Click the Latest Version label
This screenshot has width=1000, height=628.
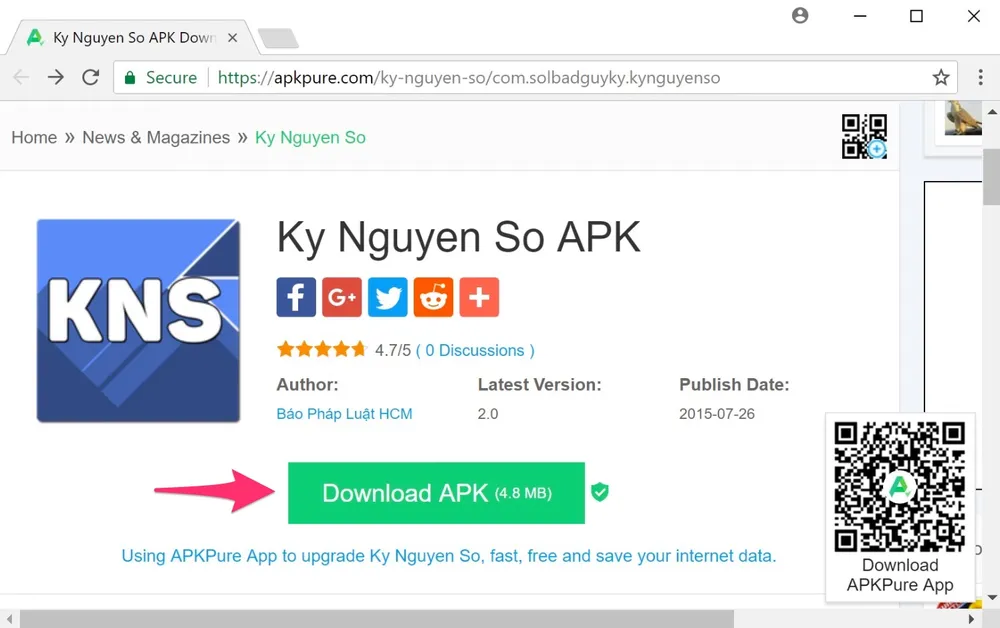coord(540,384)
